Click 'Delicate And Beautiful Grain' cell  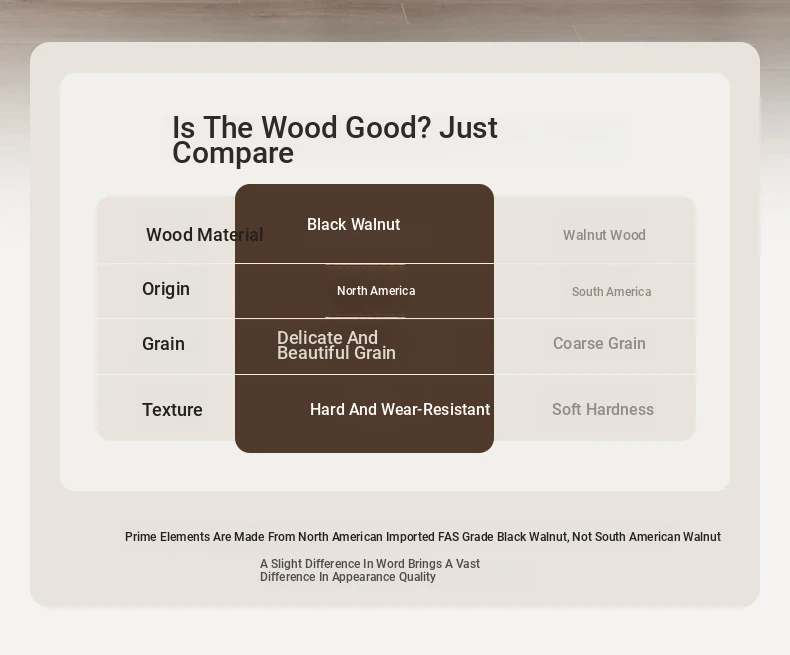[337, 345]
